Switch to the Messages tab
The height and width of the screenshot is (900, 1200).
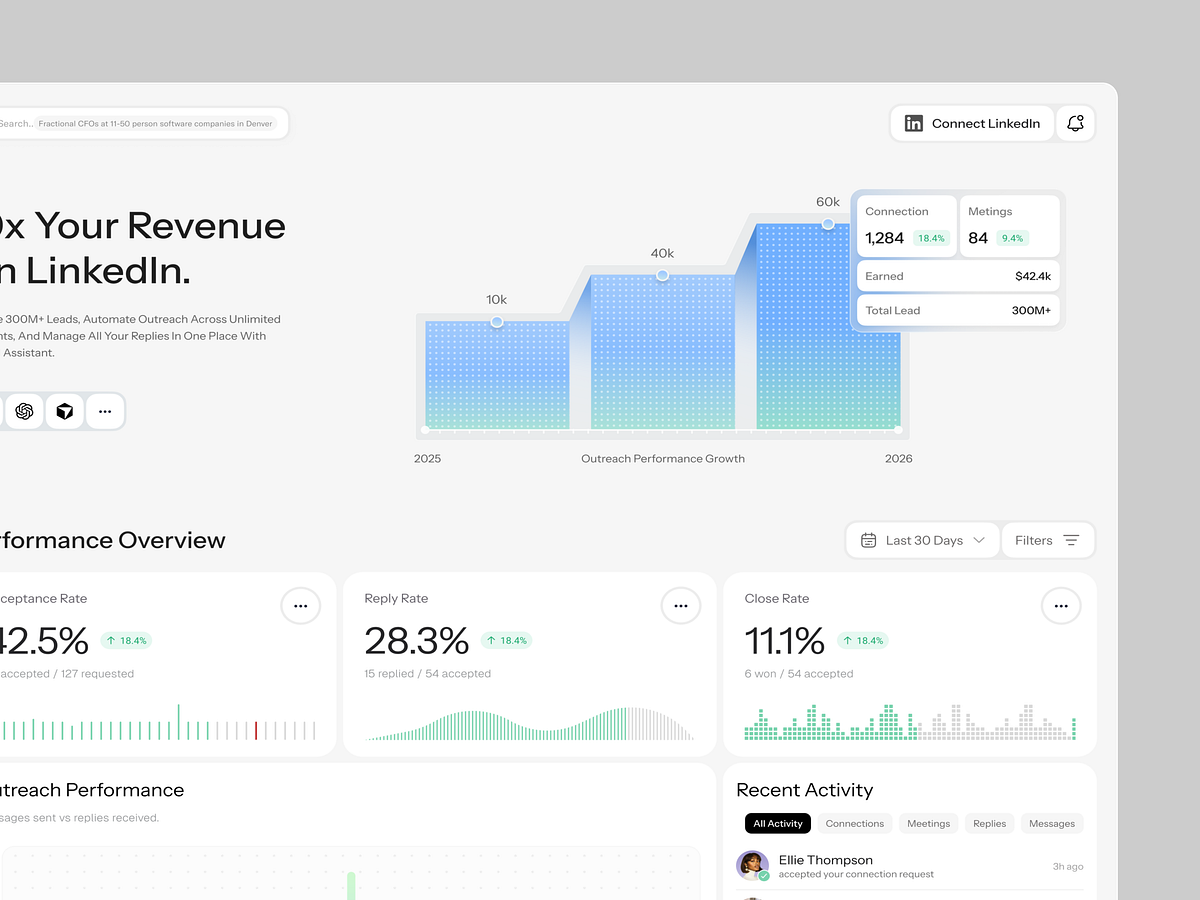pos(1052,823)
